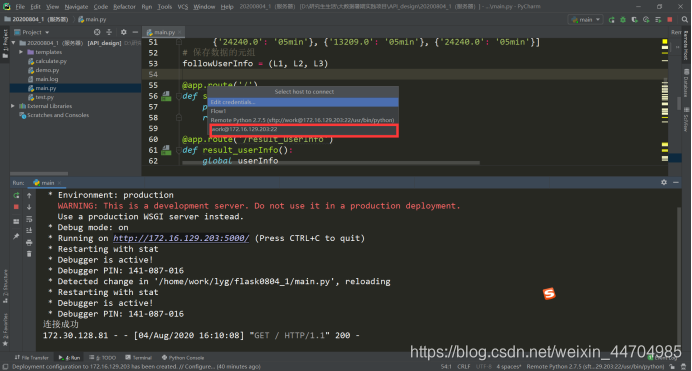Choose Remote Python 2.7.5 host entry

303,120
